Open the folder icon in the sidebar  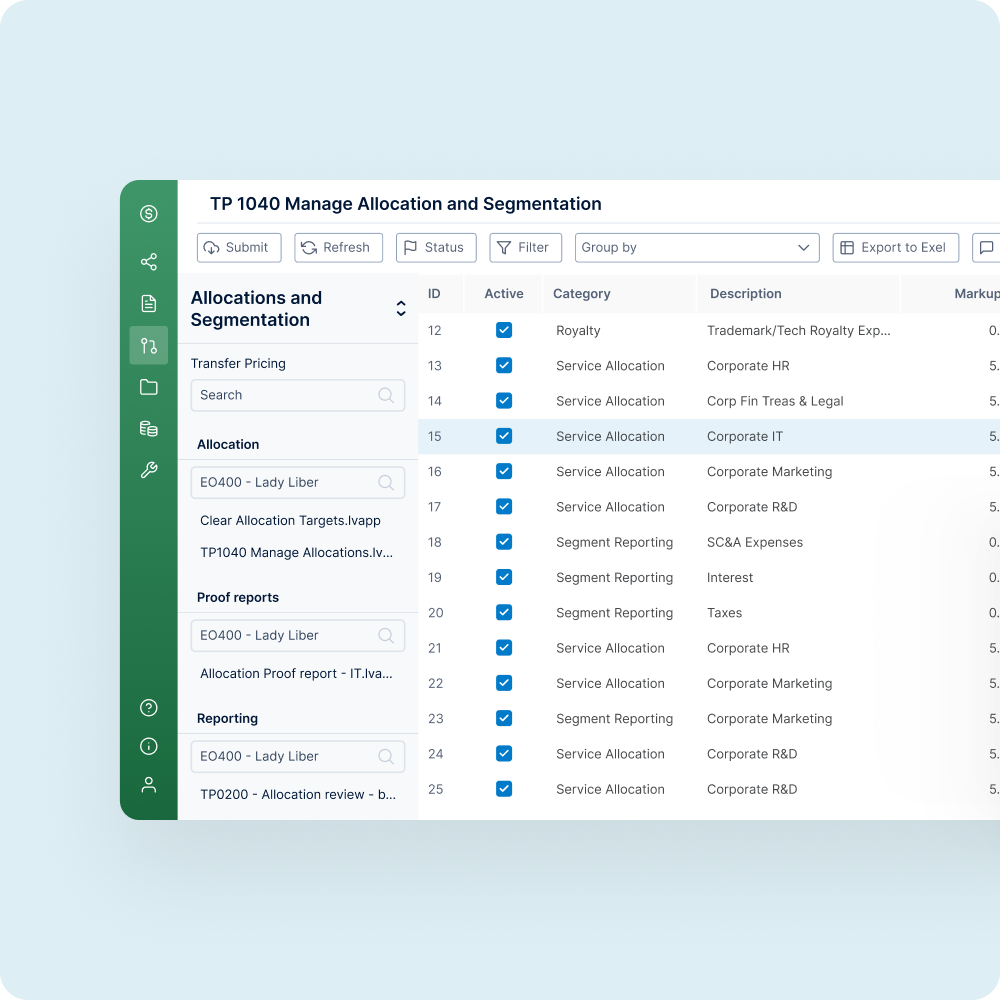coord(149,387)
